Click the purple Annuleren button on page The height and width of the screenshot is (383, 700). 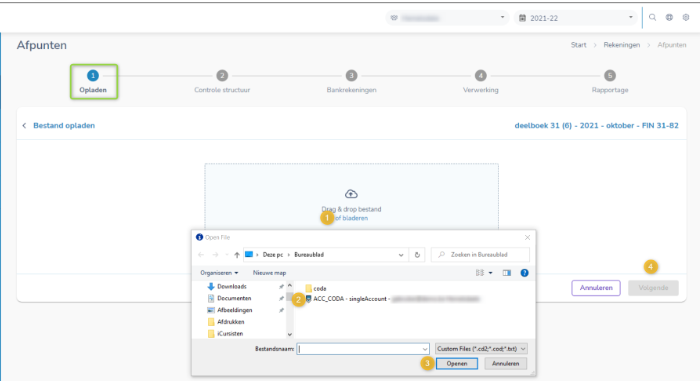tap(596, 288)
